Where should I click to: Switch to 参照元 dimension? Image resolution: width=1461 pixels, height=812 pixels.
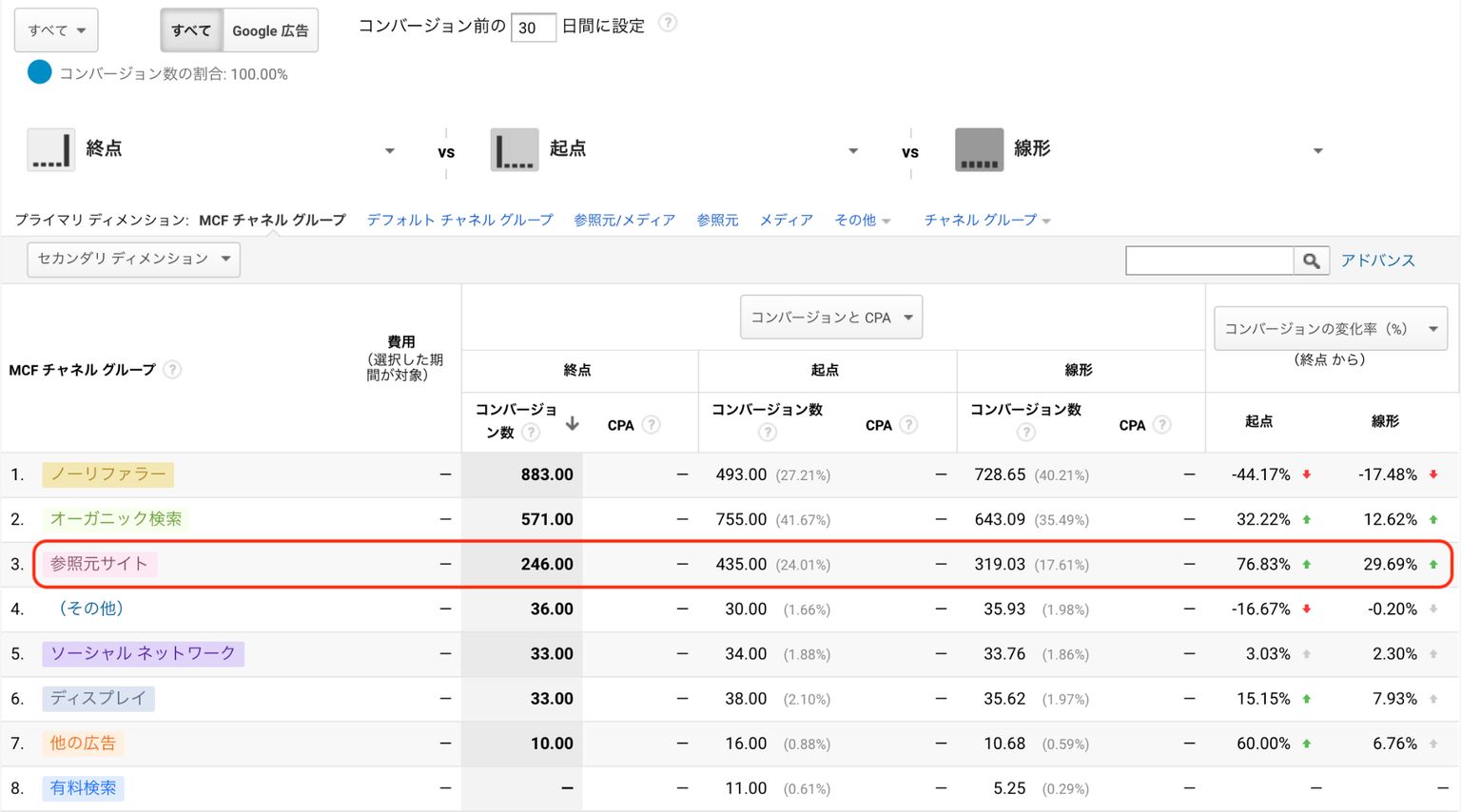(717, 221)
